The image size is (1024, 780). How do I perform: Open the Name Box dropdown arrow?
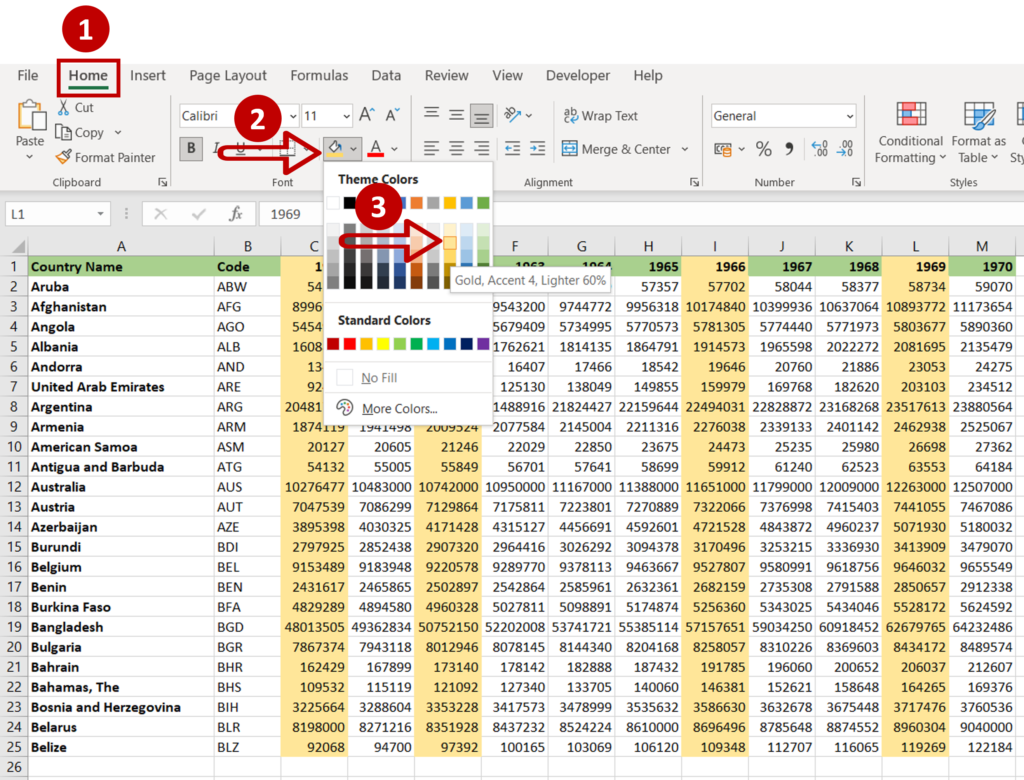101,214
